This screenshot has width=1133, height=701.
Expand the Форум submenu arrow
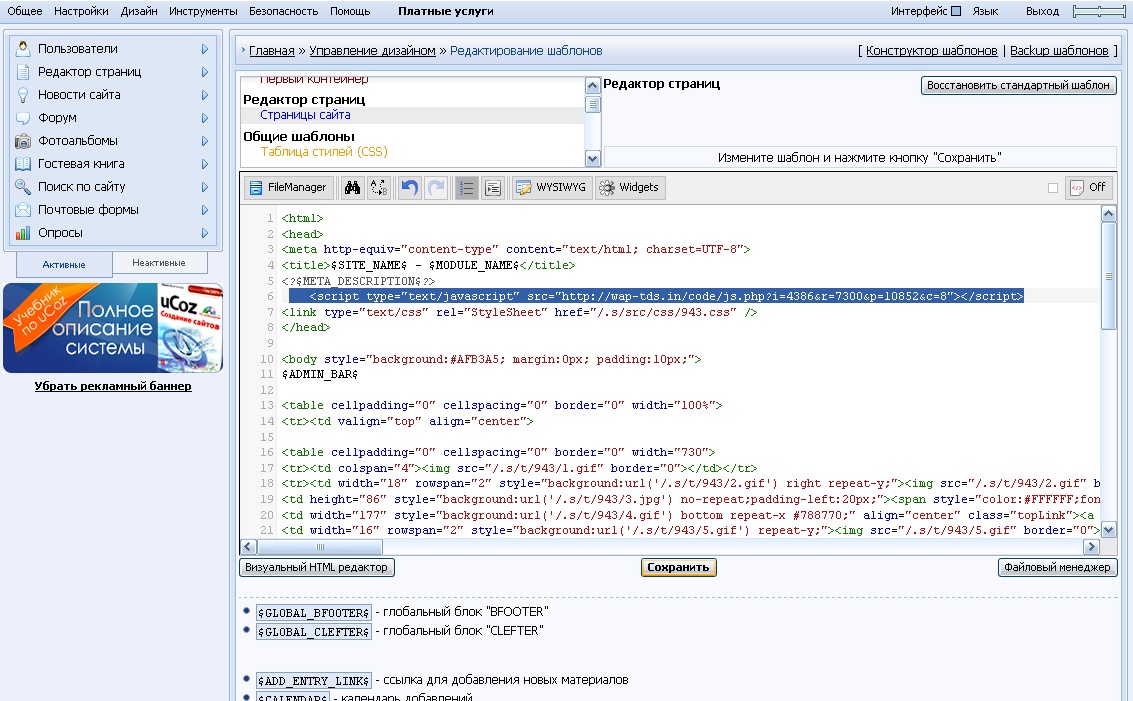click(x=205, y=118)
